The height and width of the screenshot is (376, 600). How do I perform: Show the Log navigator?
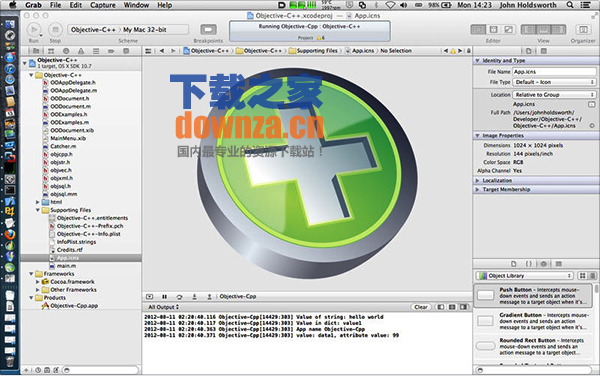coord(126,51)
